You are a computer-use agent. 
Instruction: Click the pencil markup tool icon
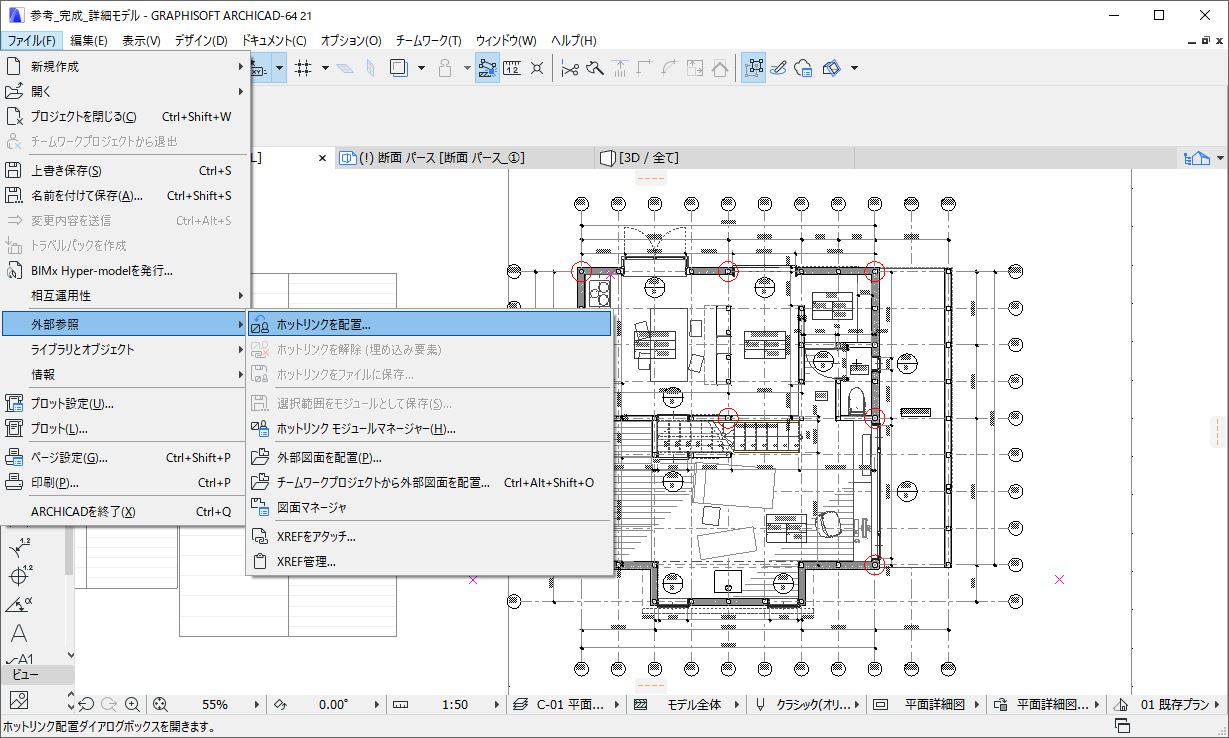pos(779,68)
